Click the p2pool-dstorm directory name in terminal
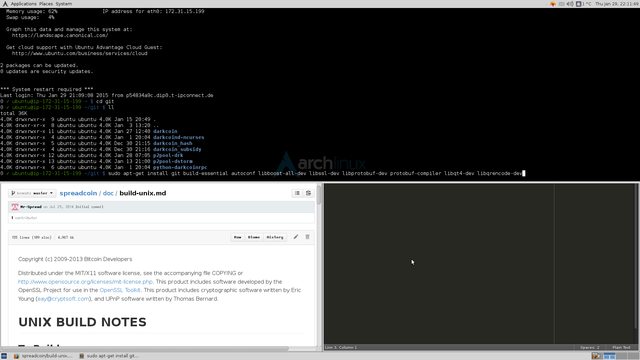The height and width of the screenshot is (360, 640). 173,161
